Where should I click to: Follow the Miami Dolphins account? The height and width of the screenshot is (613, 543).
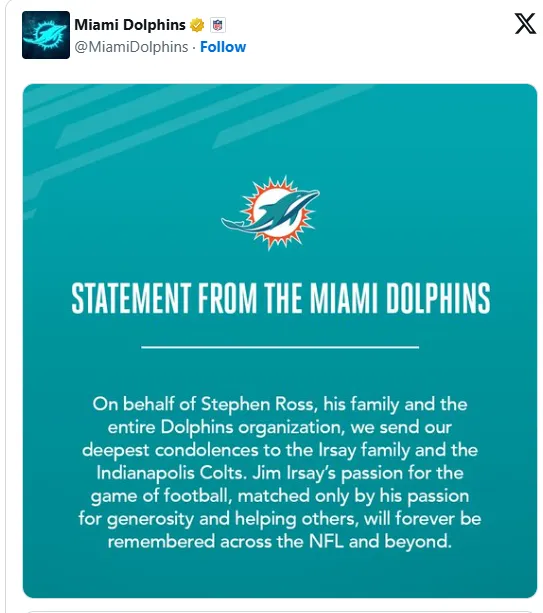(x=223, y=47)
